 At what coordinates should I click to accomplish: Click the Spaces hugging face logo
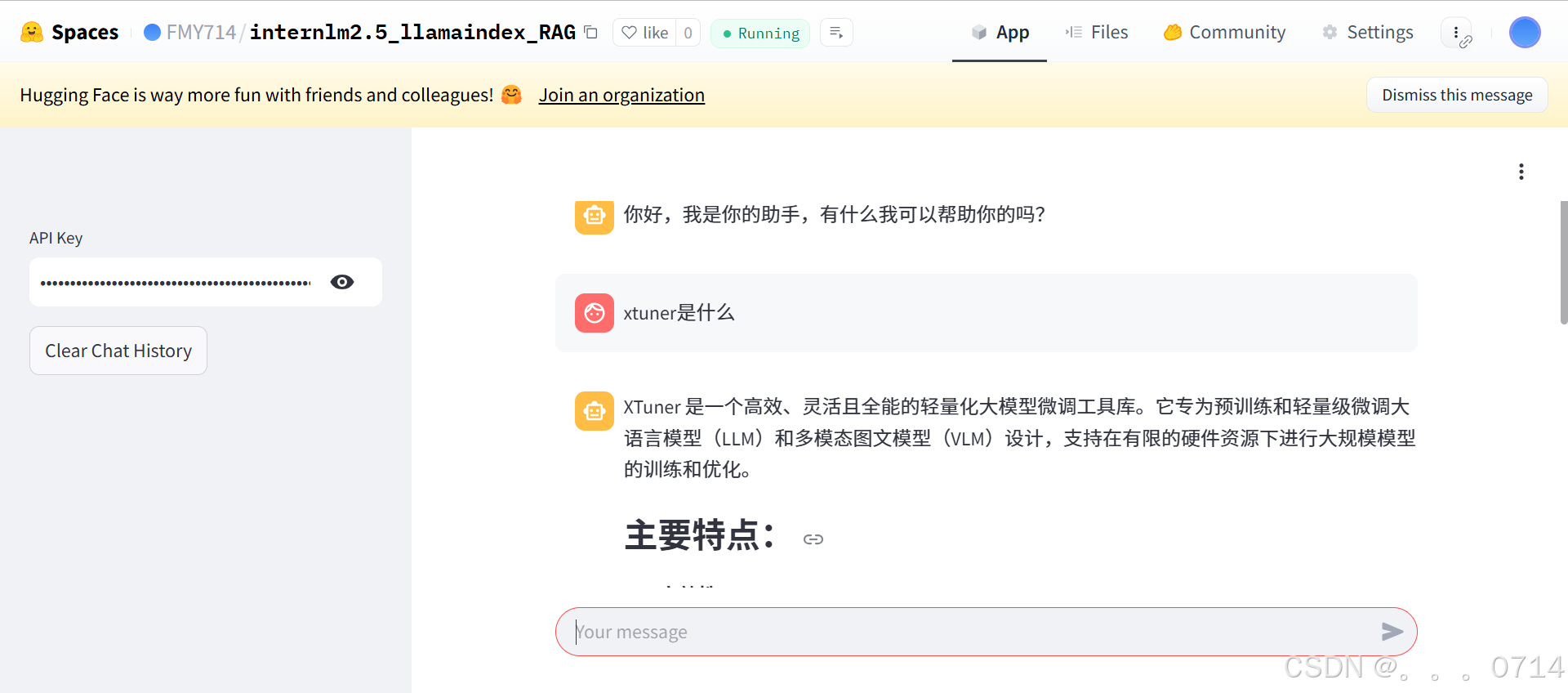point(32,32)
